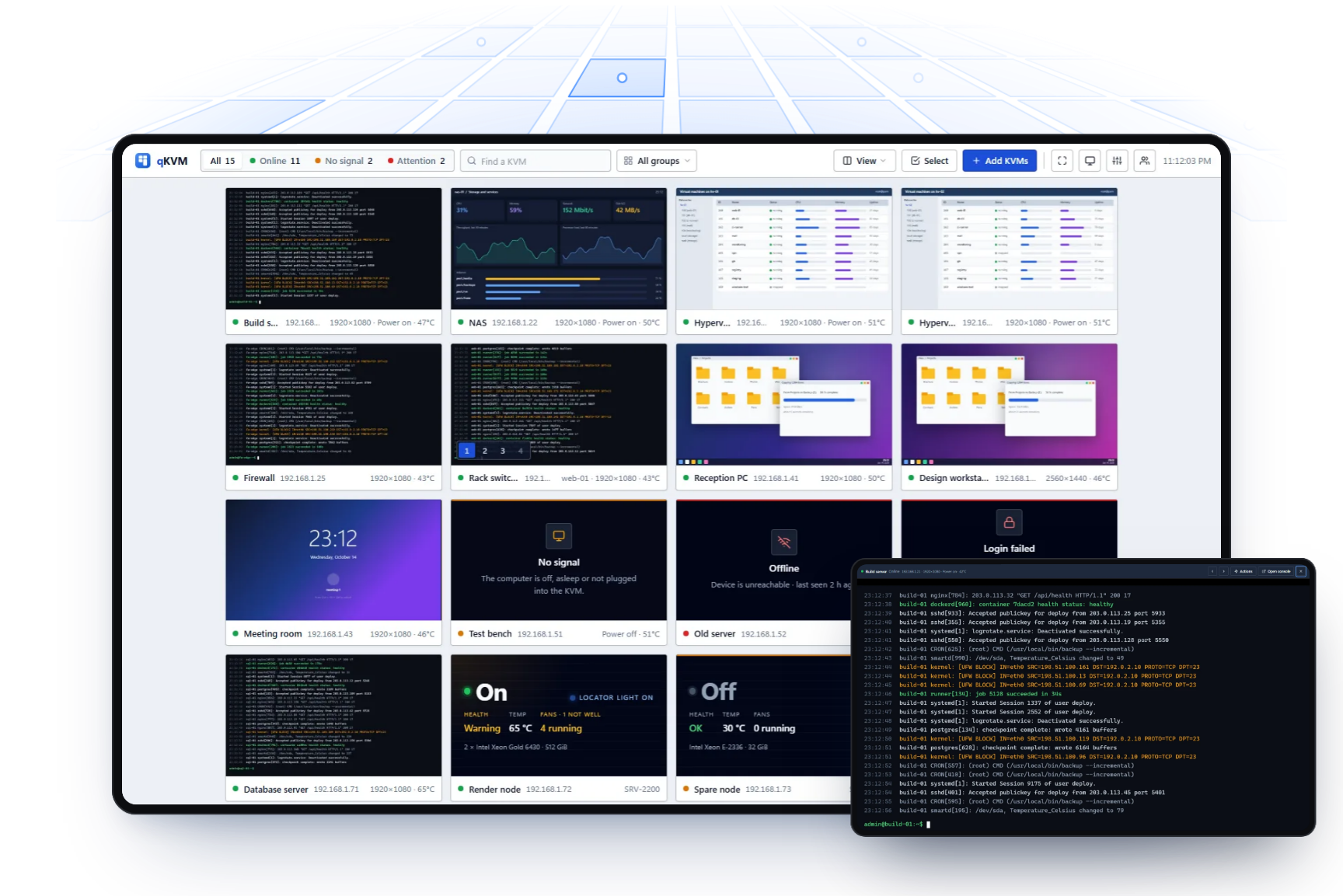Click the 11:12:03 PM clock
1343x896 pixels.
click(x=1187, y=161)
